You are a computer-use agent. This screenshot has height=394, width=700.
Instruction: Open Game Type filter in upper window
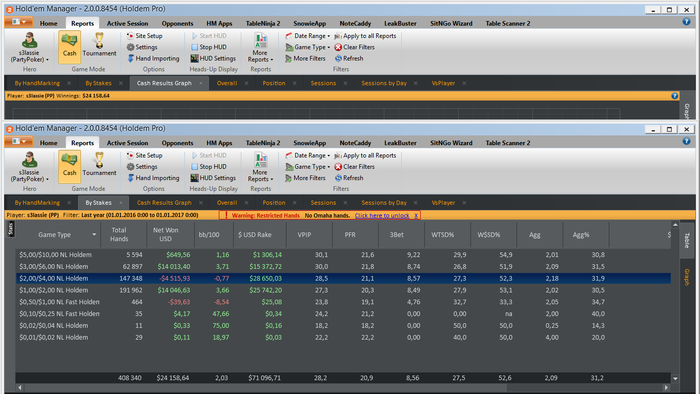point(308,47)
